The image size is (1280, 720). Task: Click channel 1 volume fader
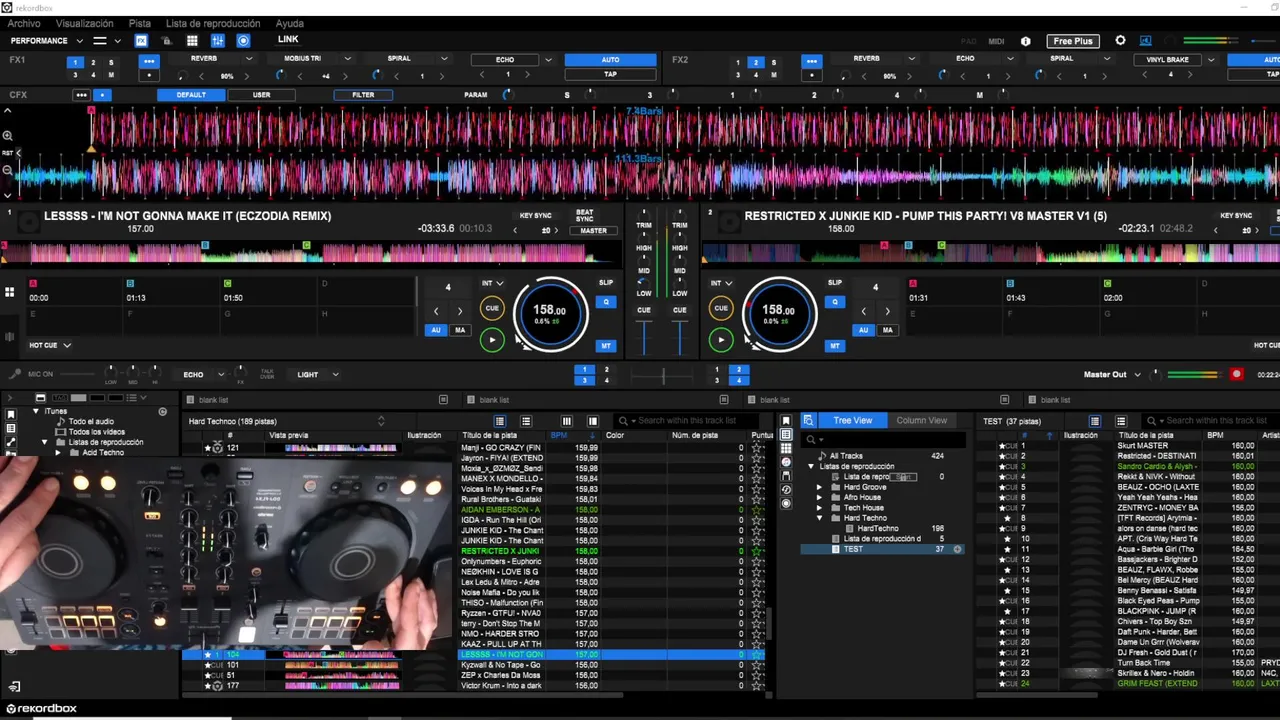tap(644, 337)
